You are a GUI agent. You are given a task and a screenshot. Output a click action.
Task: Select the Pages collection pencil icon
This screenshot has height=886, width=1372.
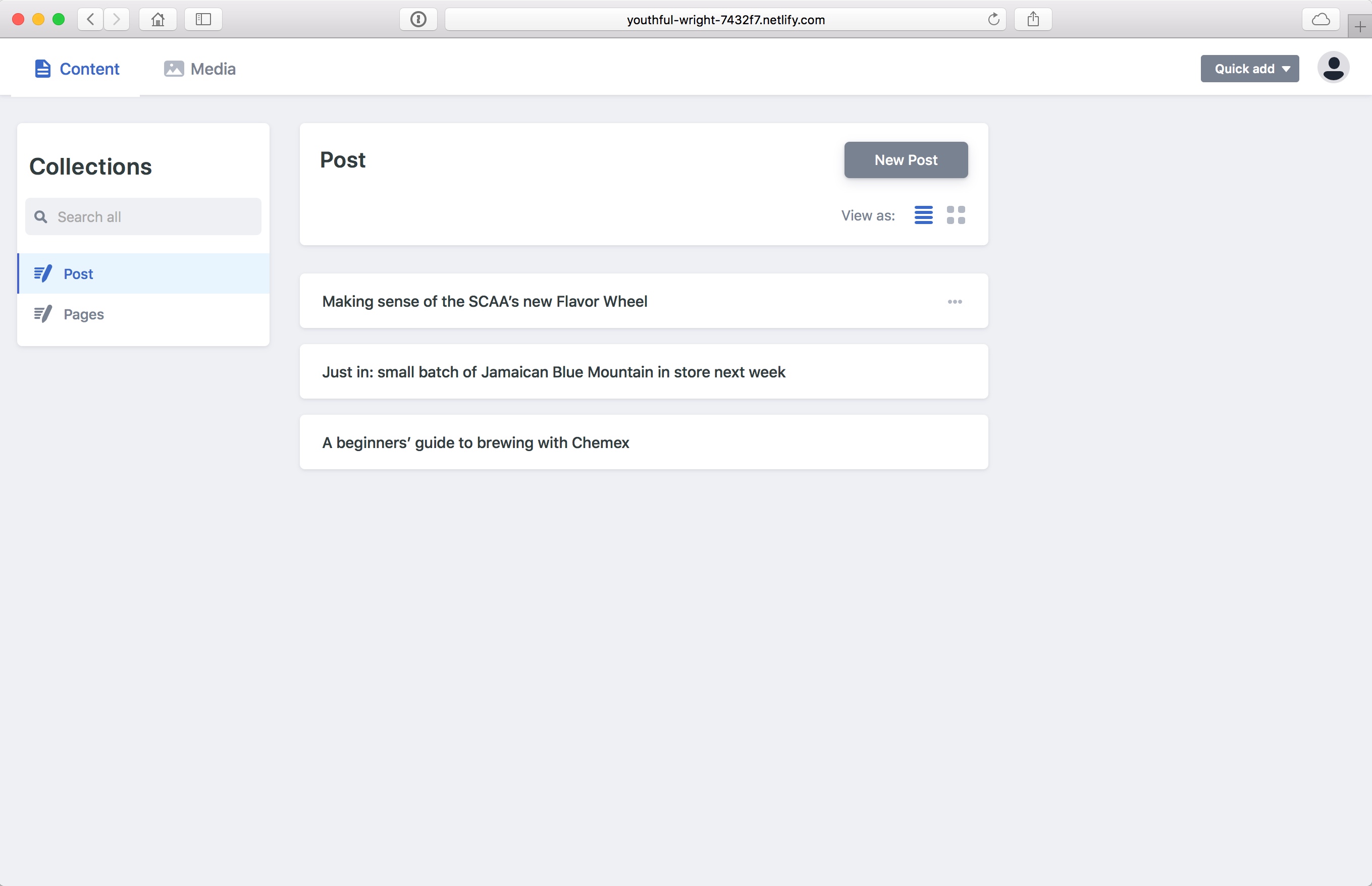(x=42, y=314)
